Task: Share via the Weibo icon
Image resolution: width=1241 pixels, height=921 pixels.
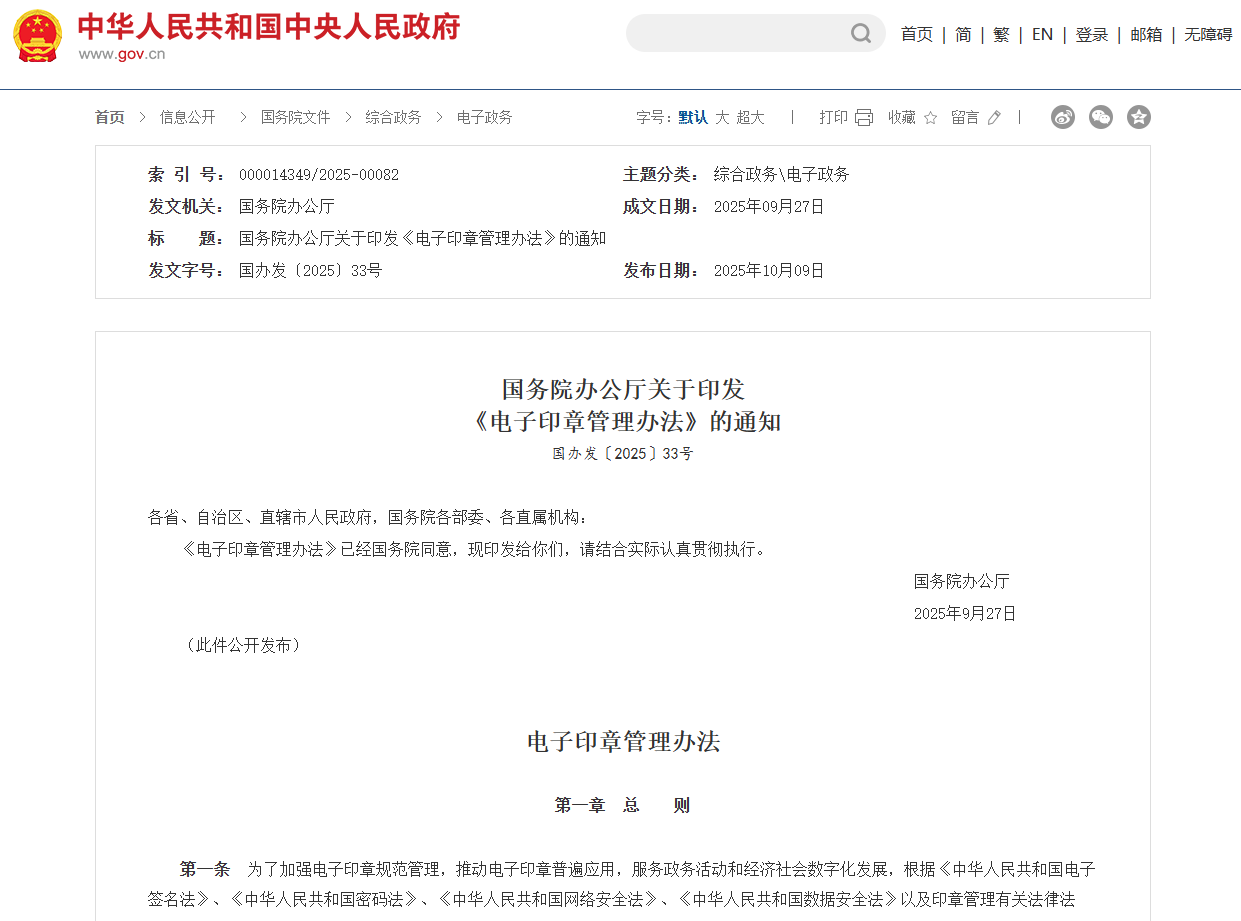Action: [1062, 117]
